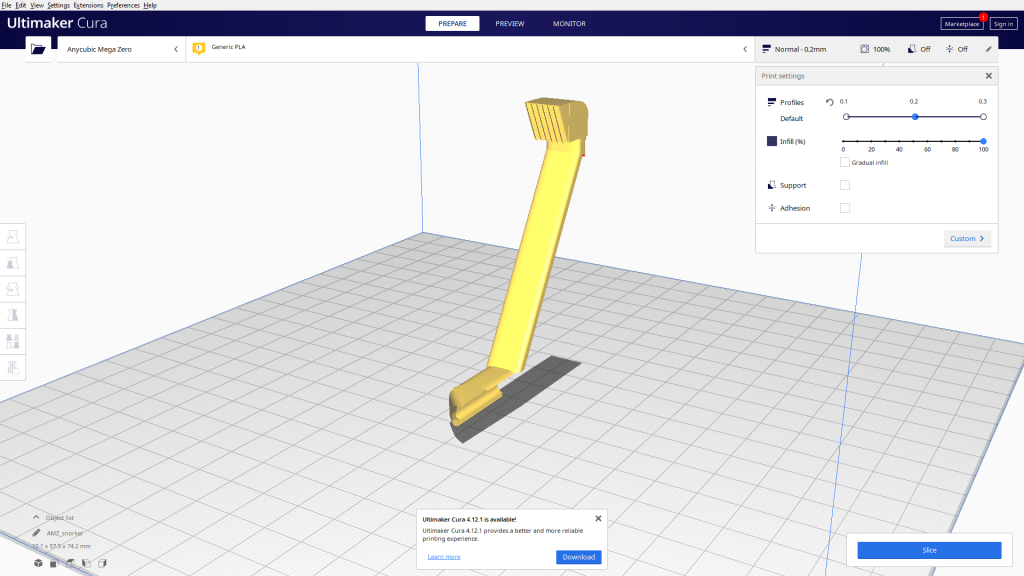
Task: Open the Extensions menu
Action: click(88, 5)
